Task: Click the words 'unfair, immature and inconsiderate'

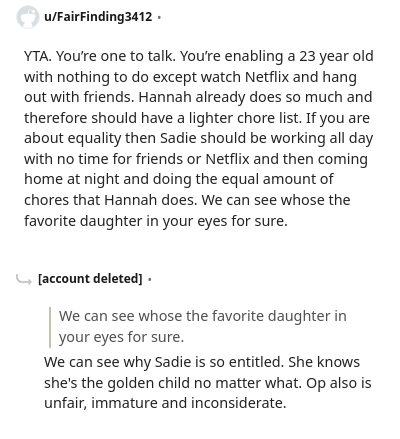Action: (165, 403)
